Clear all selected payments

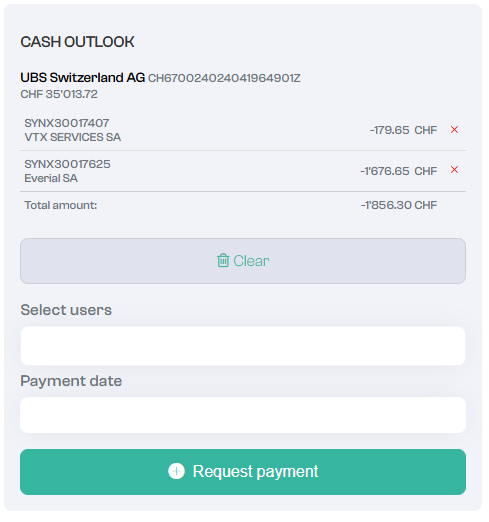click(x=243, y=261)
